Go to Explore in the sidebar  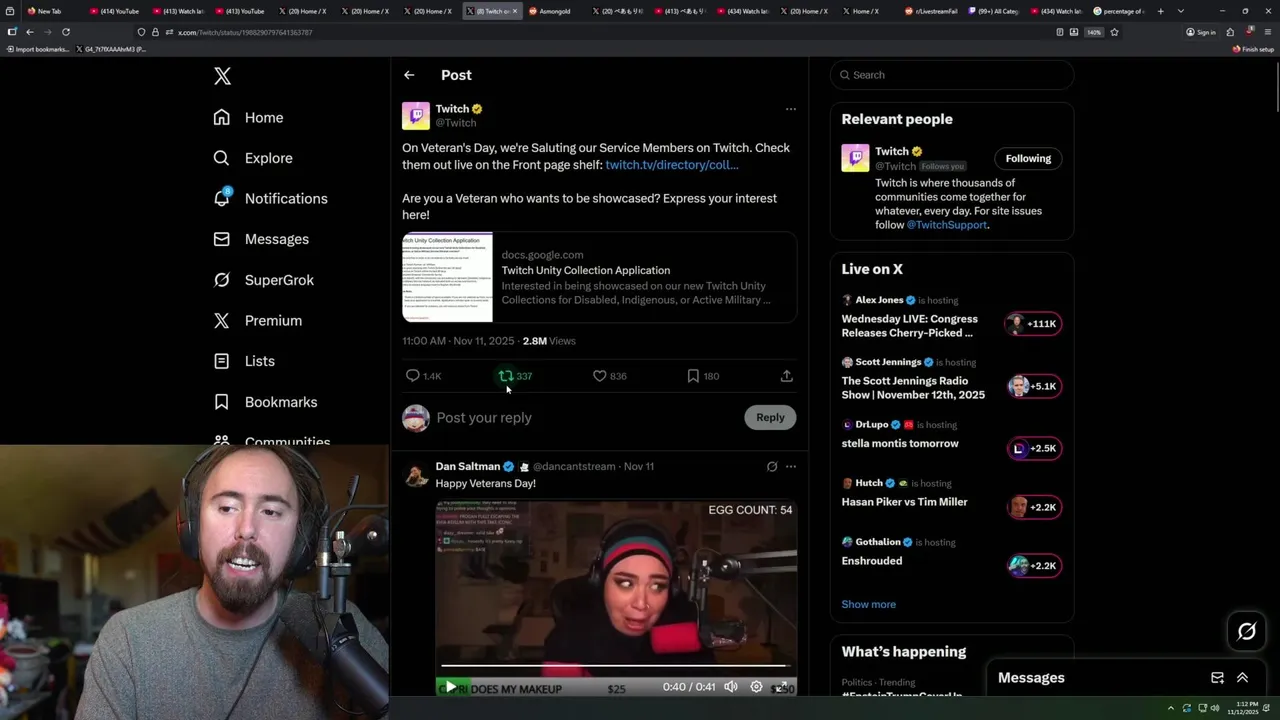tap(253, 158)
